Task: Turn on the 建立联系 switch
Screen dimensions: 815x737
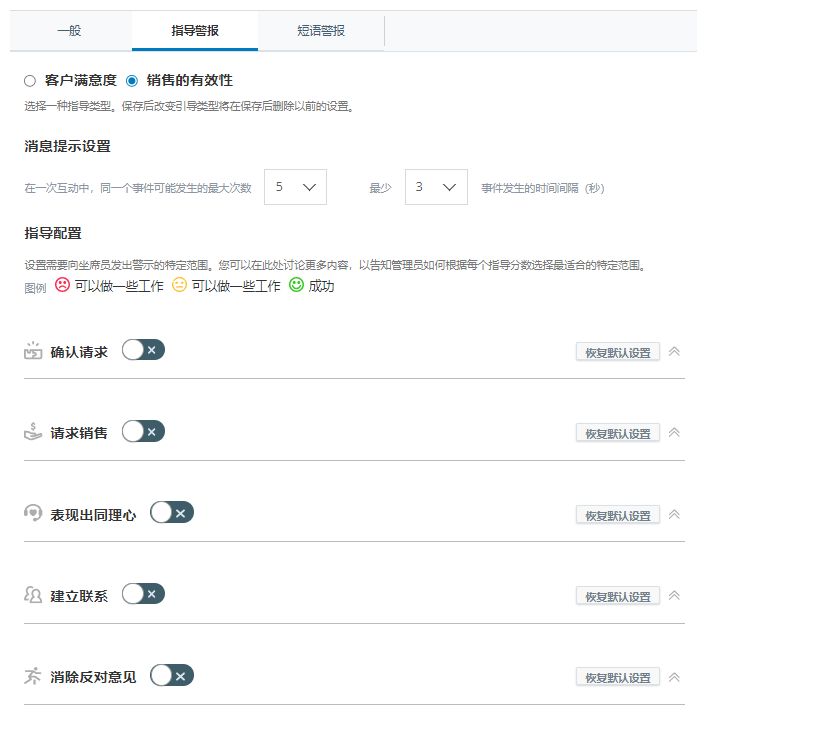Action: [143, 594]
